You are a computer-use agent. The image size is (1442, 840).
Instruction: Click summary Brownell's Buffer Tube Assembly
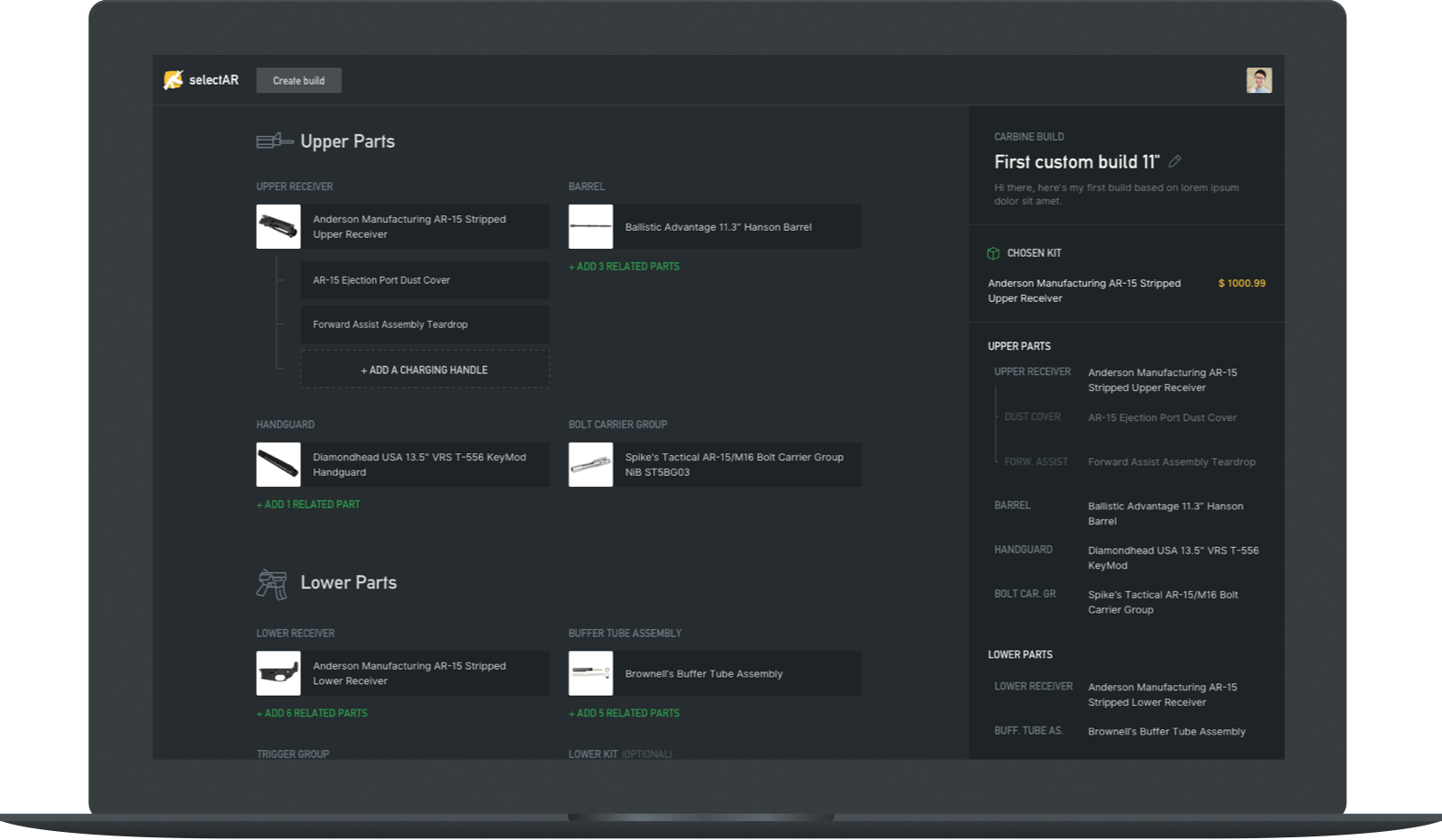[1166, 731]
